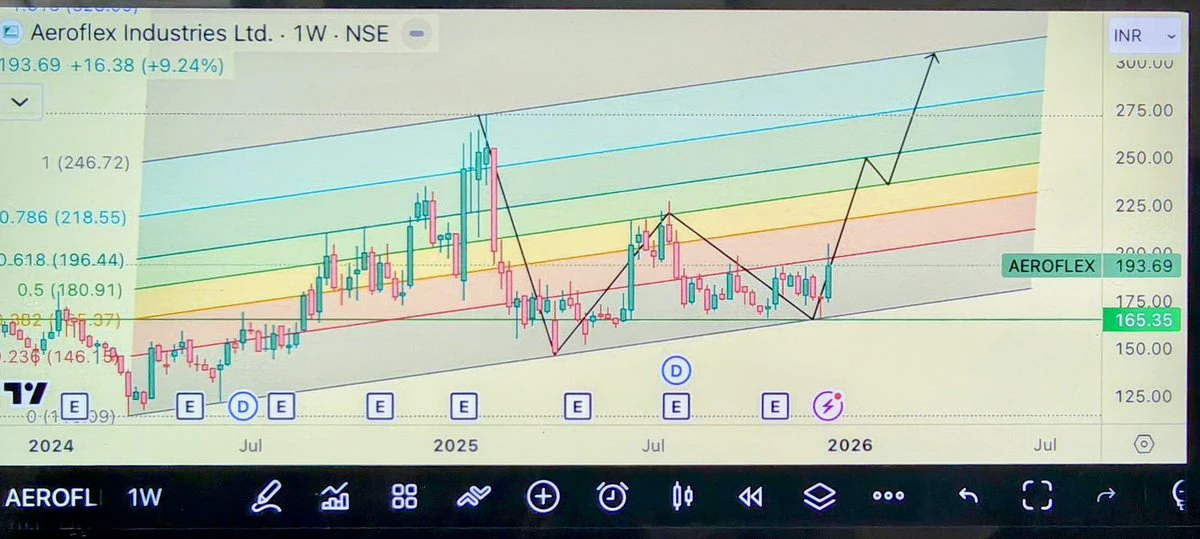Viewport: 1200px width, 539px height.
Task: Open the strategies zigzag arrows icon
Action: pyautogui.click(x=473, y=497)
